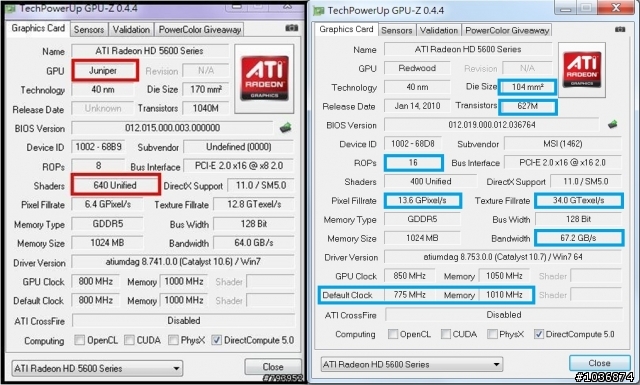Click GPU-Z title bar icon in right window
The height and width of the screenshot is (385, 640).
[x=319, y=11]
